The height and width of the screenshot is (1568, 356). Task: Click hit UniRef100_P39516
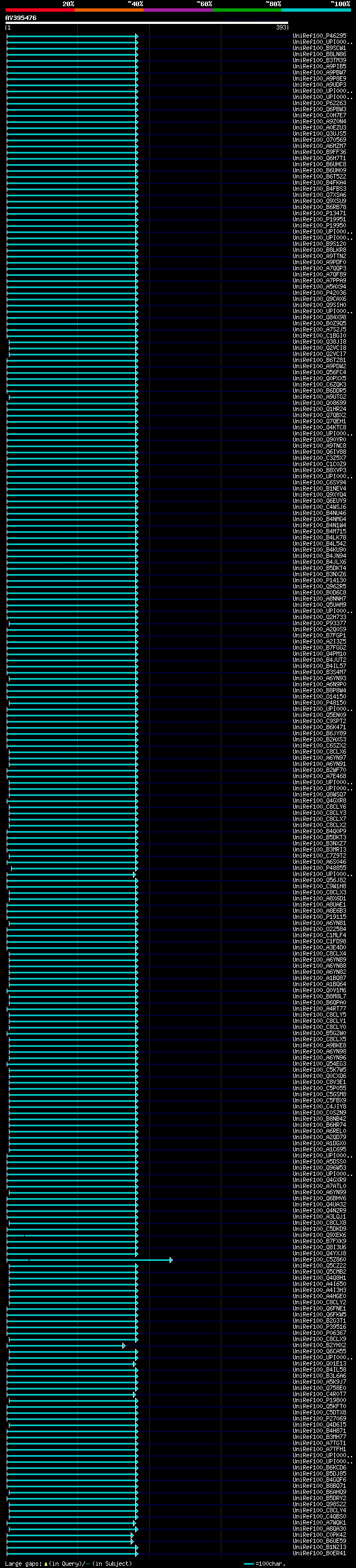tap(319, 1327)
